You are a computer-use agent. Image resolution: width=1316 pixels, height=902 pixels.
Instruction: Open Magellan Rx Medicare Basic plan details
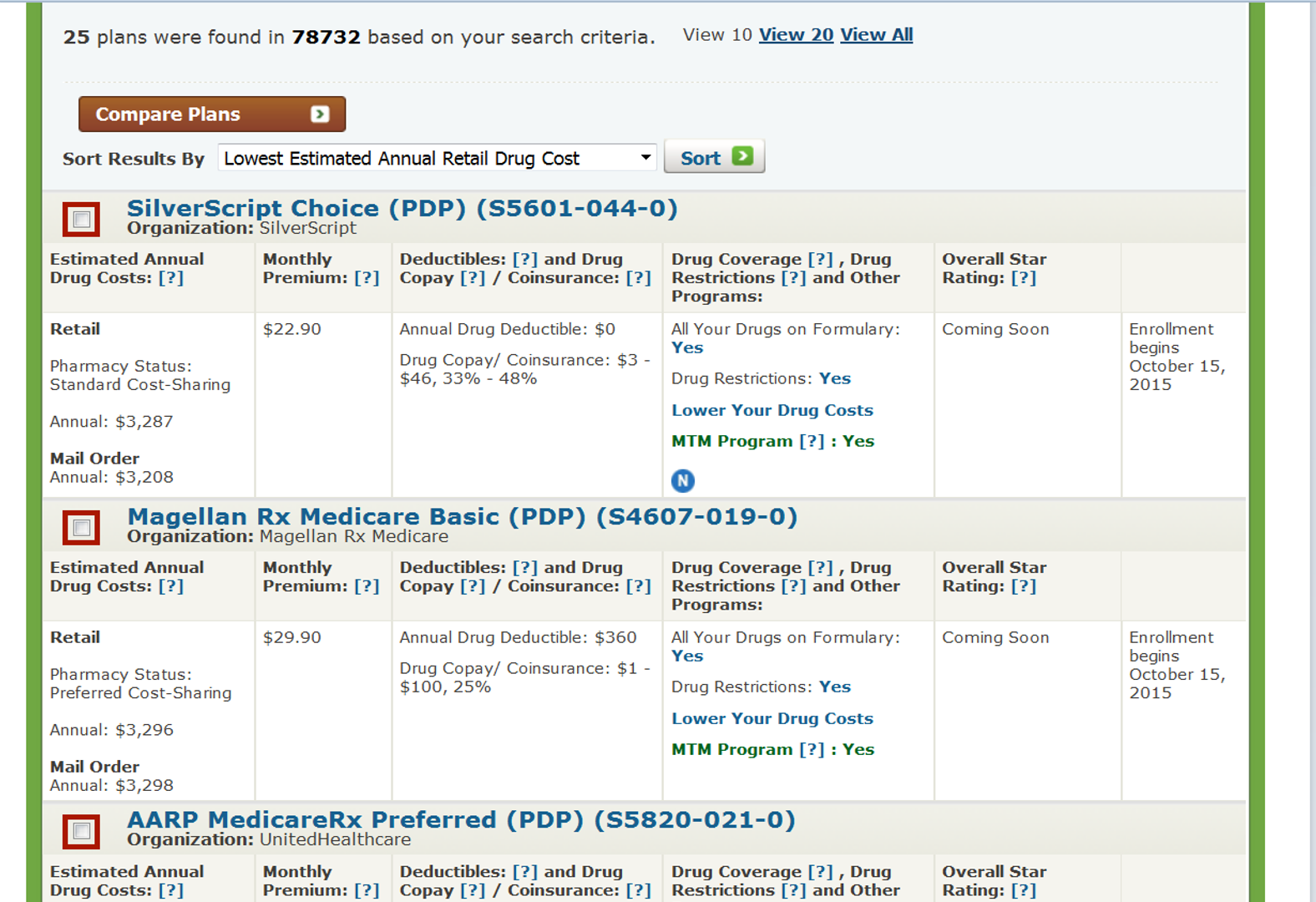462,516
